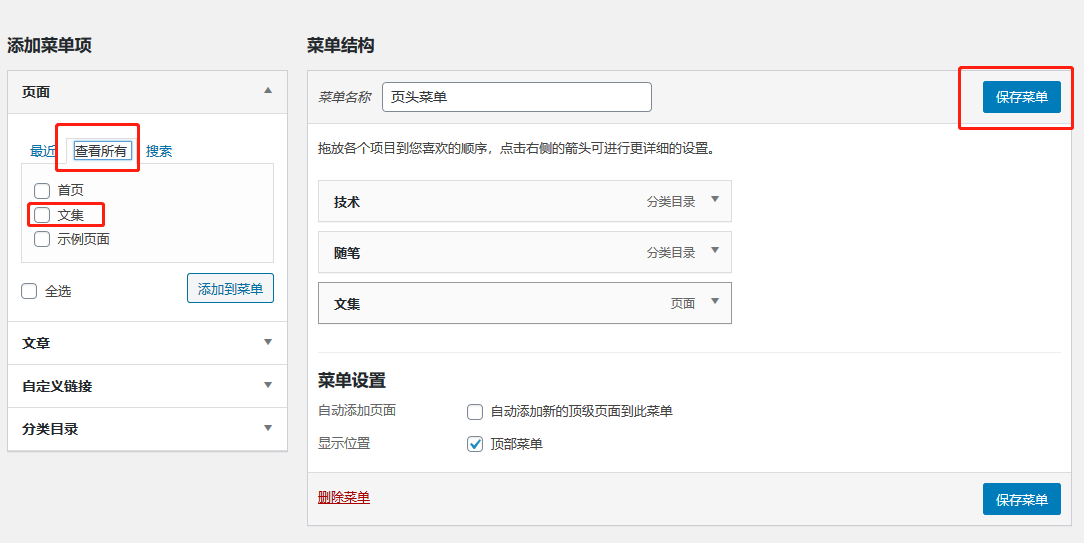Open settings arrow for 技术 menu item

tap(715, 200)
